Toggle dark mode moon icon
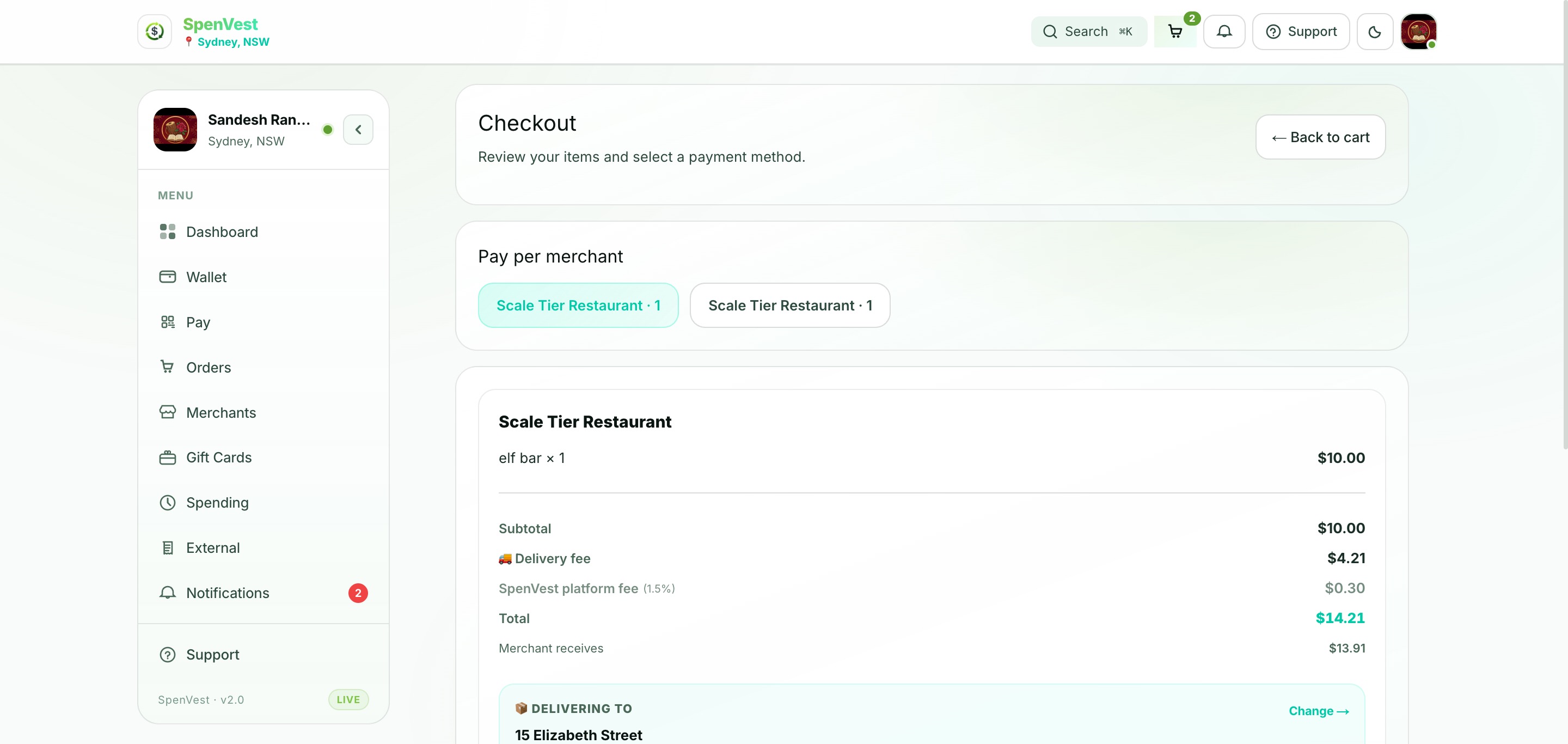The image size is (1568, 744). pos(1374,32)
